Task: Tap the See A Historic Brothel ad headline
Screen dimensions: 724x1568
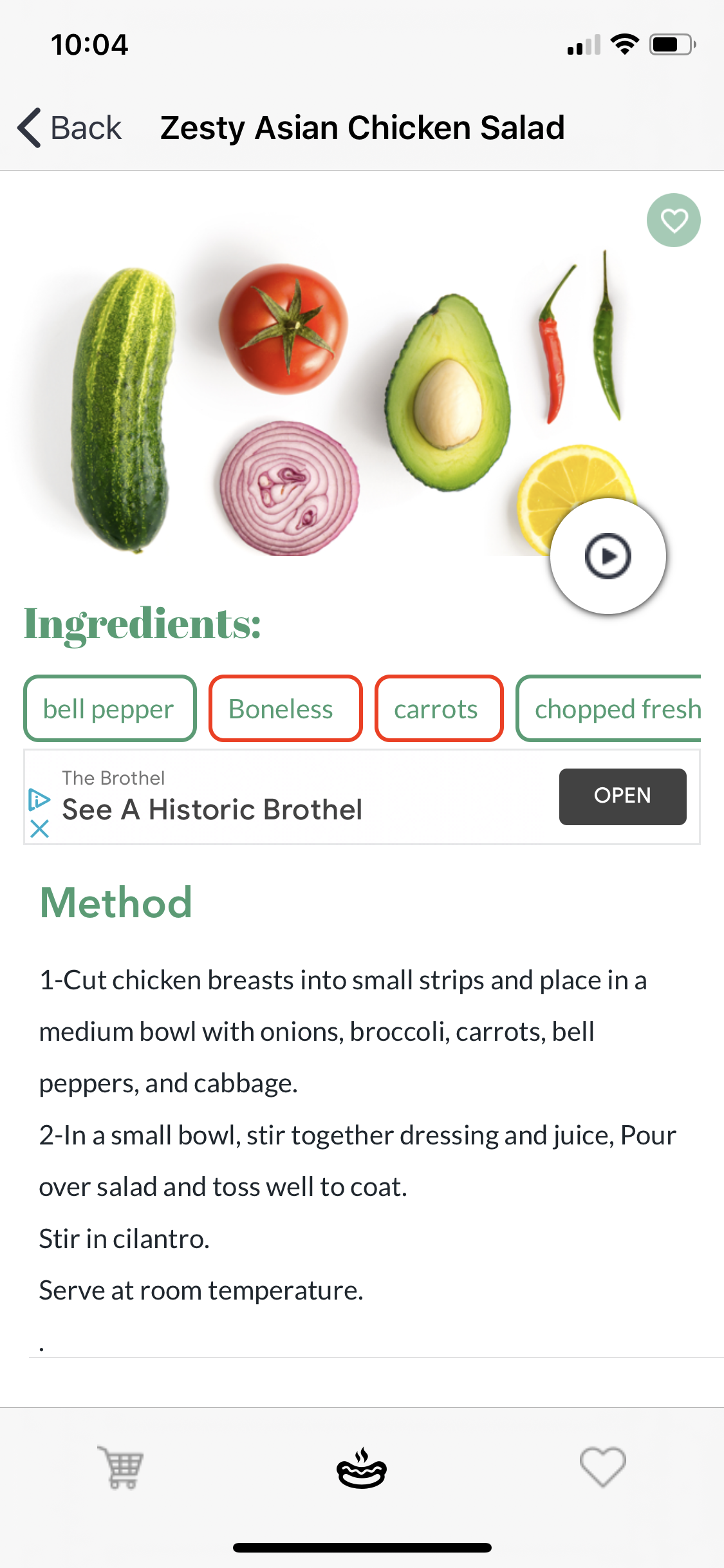Action: [x=212, y=810]
